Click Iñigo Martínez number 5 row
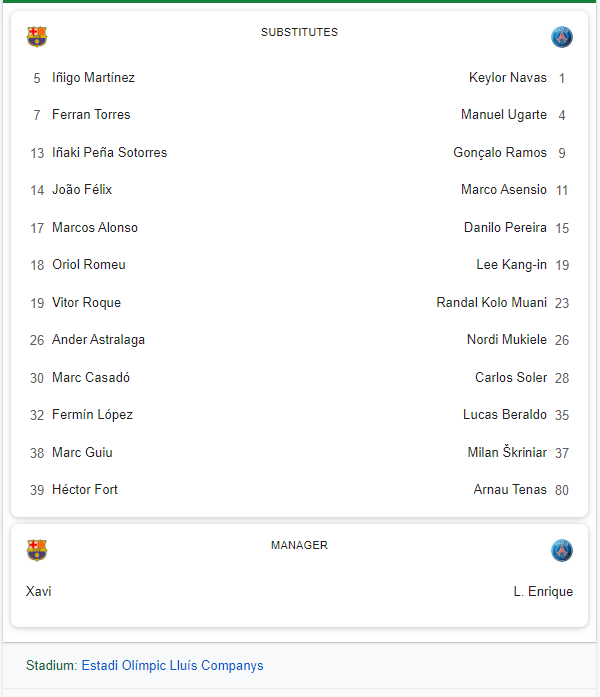Image resolution: width=600 pixels, height=697 pixels. [93, 78]
